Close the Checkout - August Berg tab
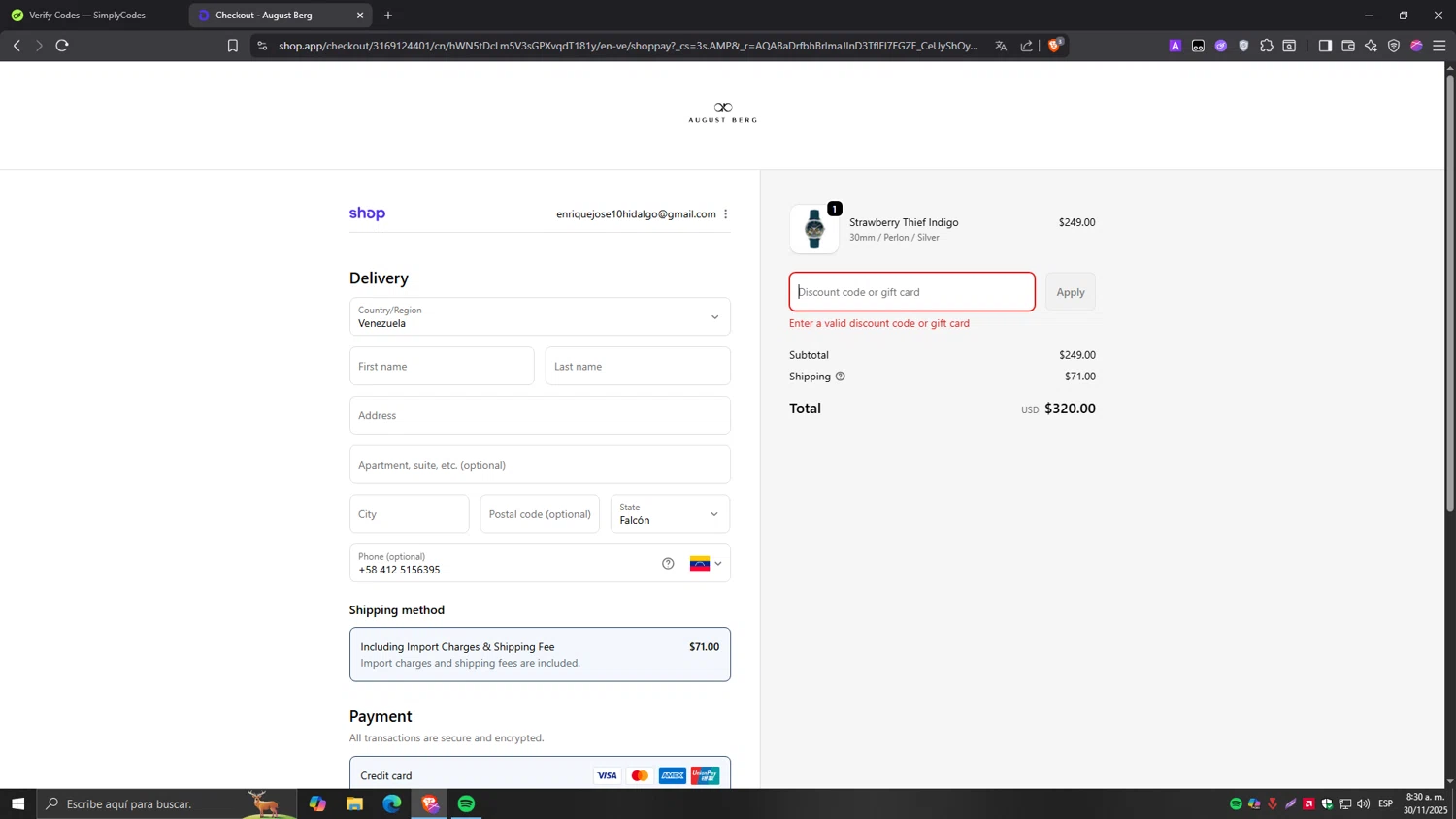 point(360,16)
